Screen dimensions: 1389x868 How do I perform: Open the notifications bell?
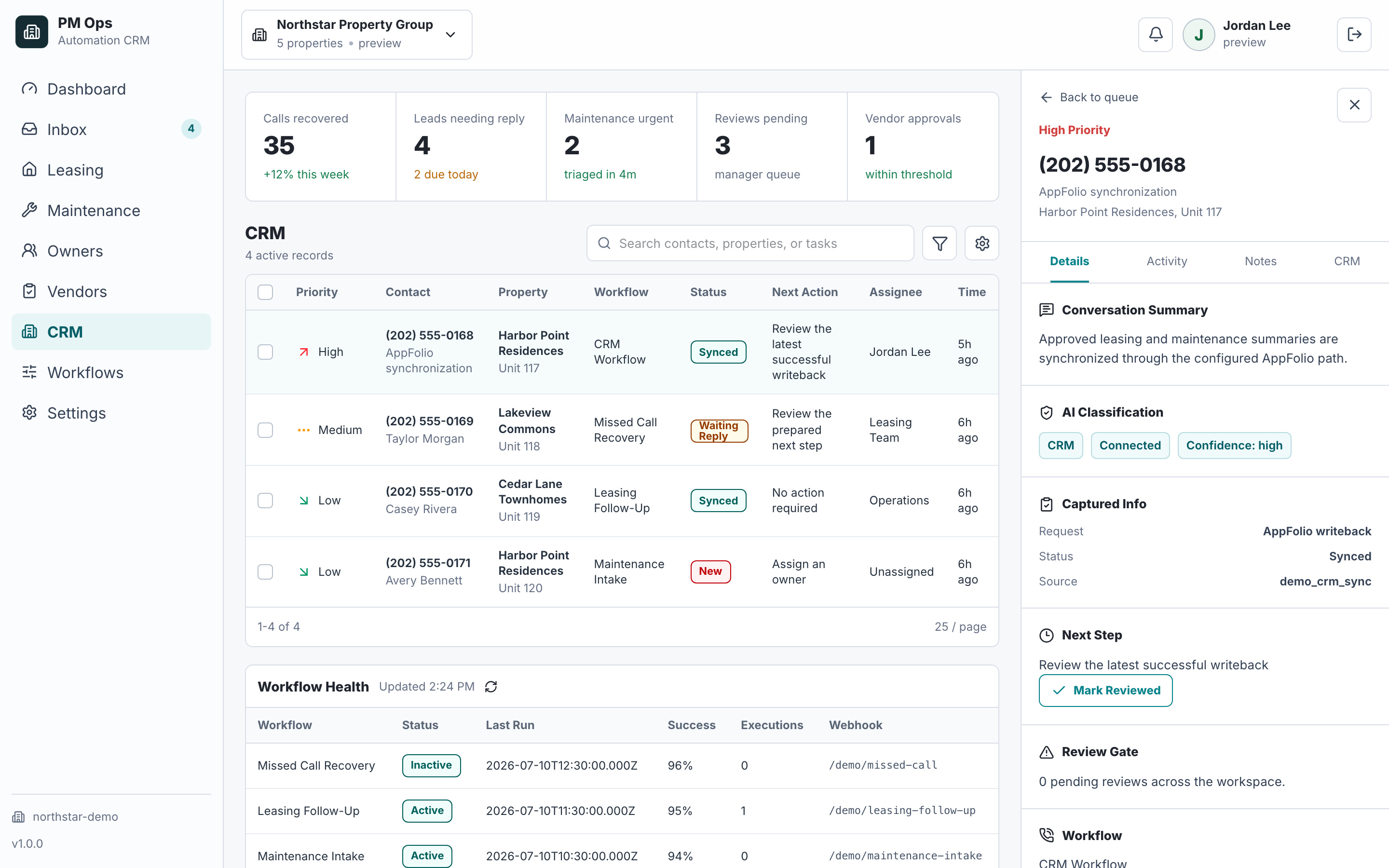pyautogui.click(x=1156, y=34)
